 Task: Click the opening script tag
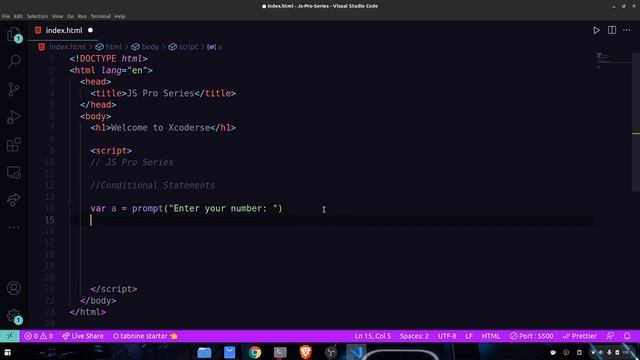click(111, 151)
